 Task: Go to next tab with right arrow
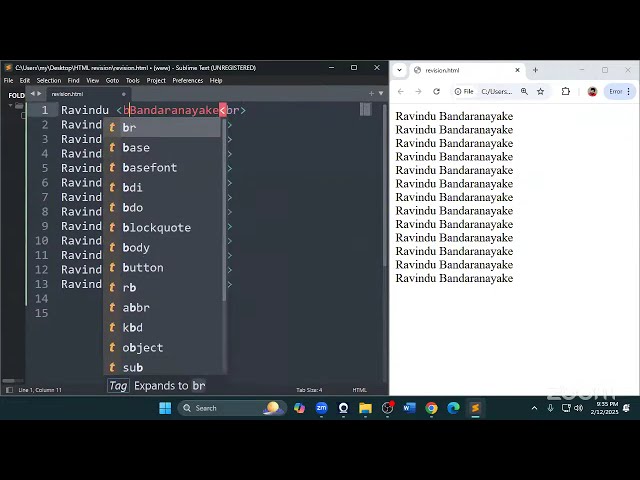point(39,93)
